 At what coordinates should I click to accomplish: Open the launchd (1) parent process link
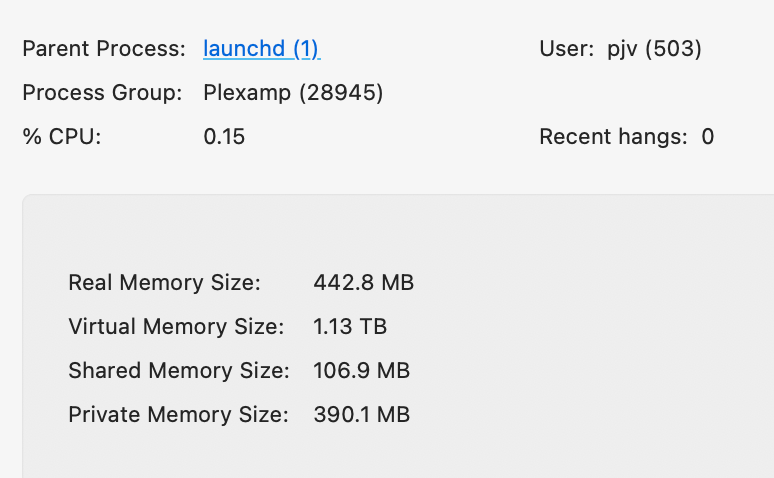261,49
